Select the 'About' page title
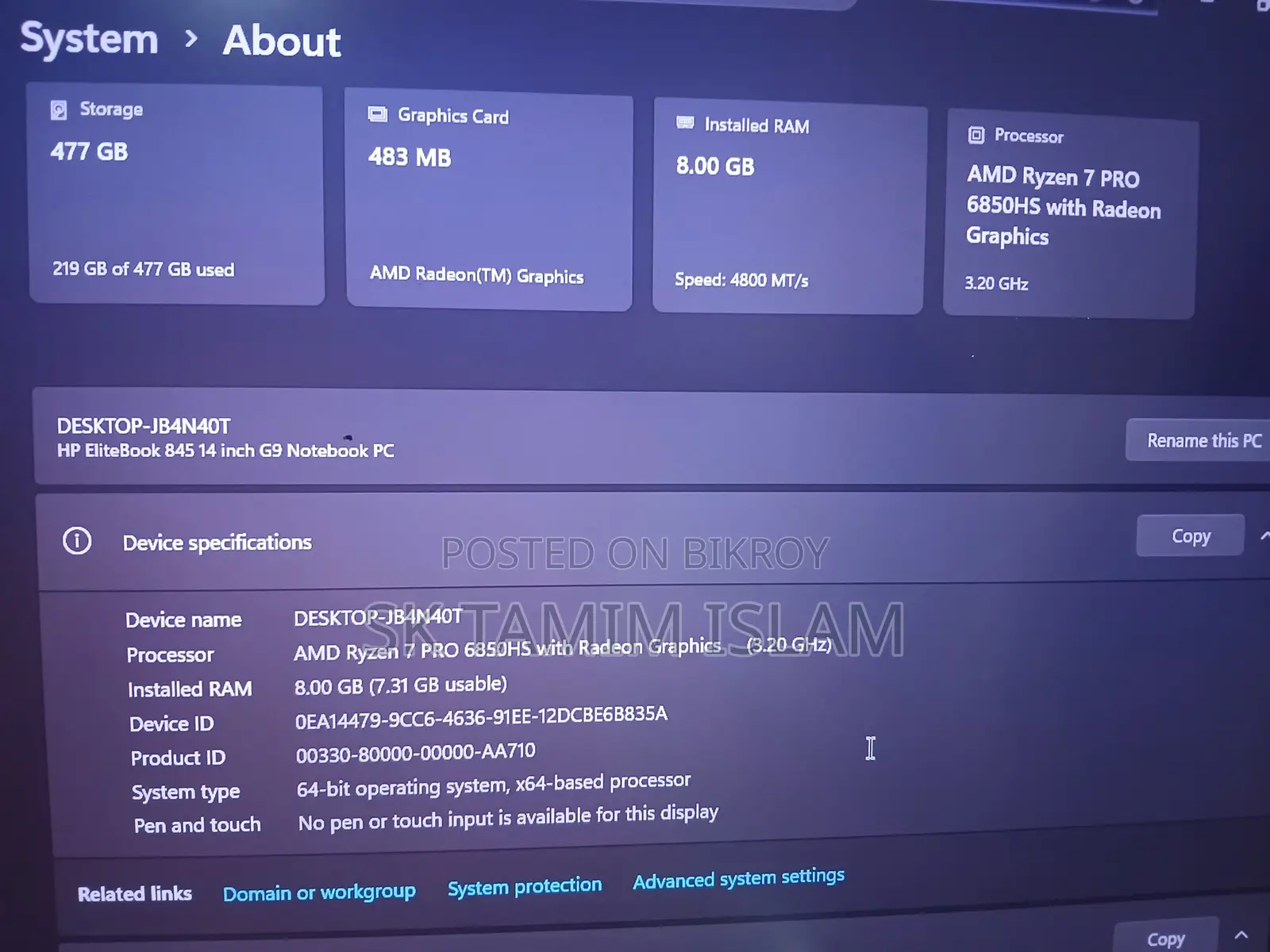Viewport: 1270px width, 952px height. coord(282,40)
